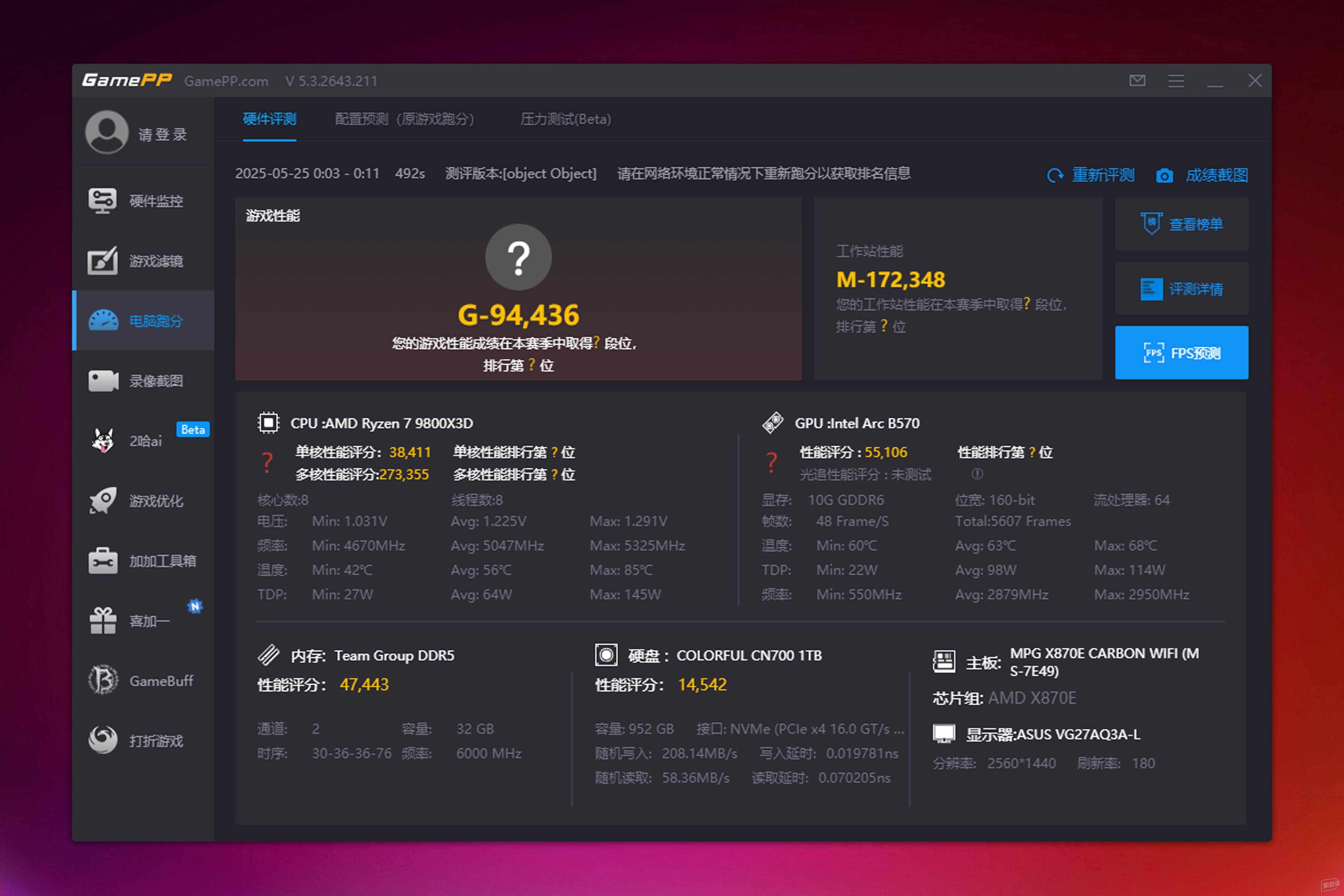1344x896 pixels.
Task: Open 加加工具箱 toolbox icon
Action: click(x=103, y=561)
